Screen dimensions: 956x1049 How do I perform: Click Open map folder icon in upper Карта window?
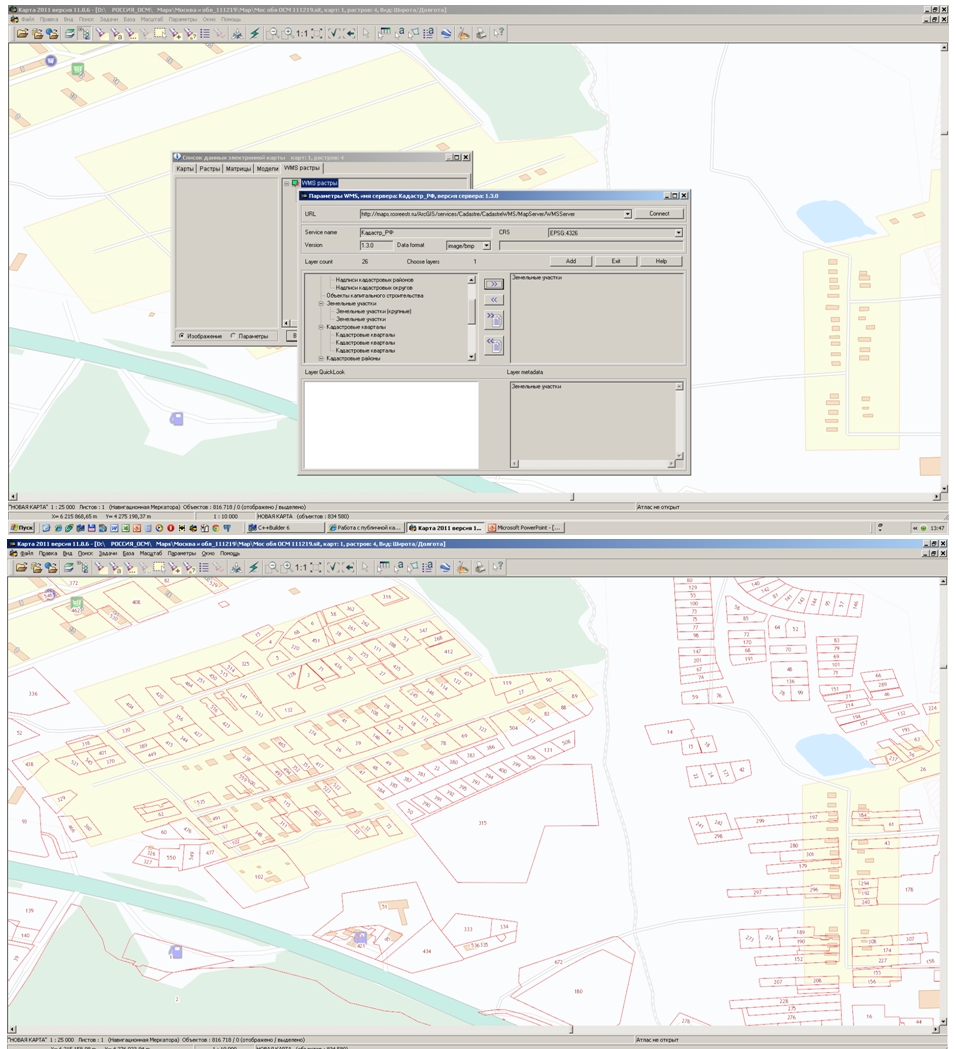(x=22, y=33)
